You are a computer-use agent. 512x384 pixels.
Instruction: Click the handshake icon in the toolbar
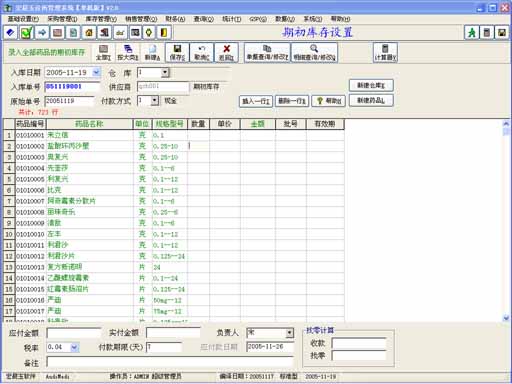click(x=104, y=32)
